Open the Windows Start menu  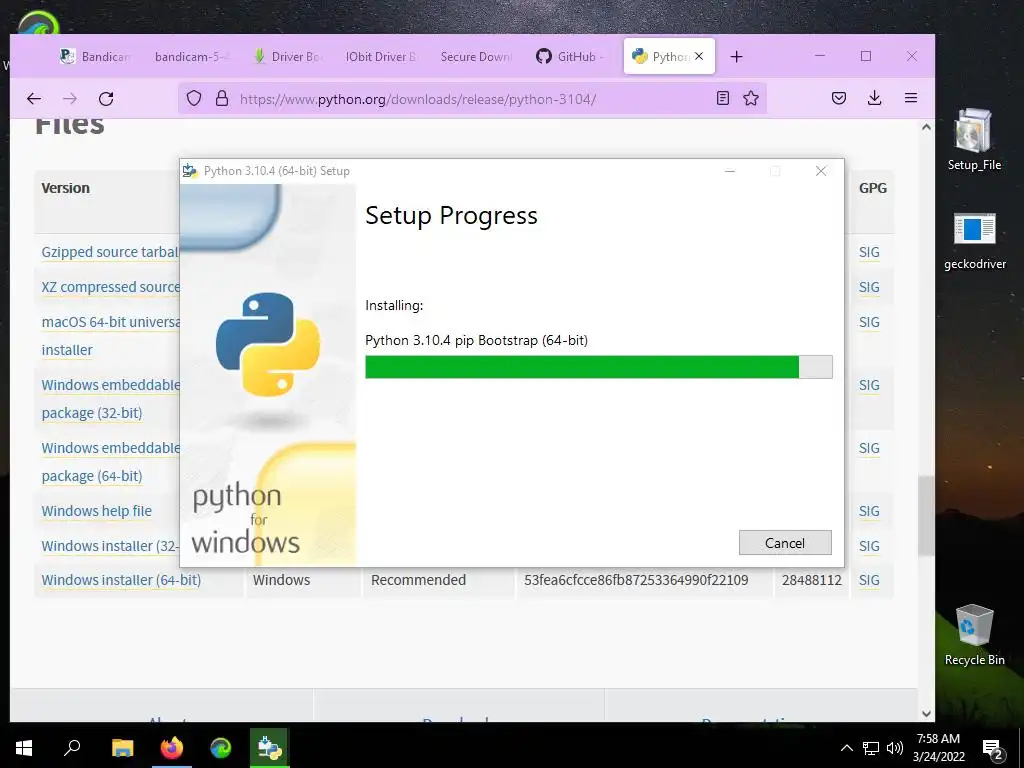point(24,748)
